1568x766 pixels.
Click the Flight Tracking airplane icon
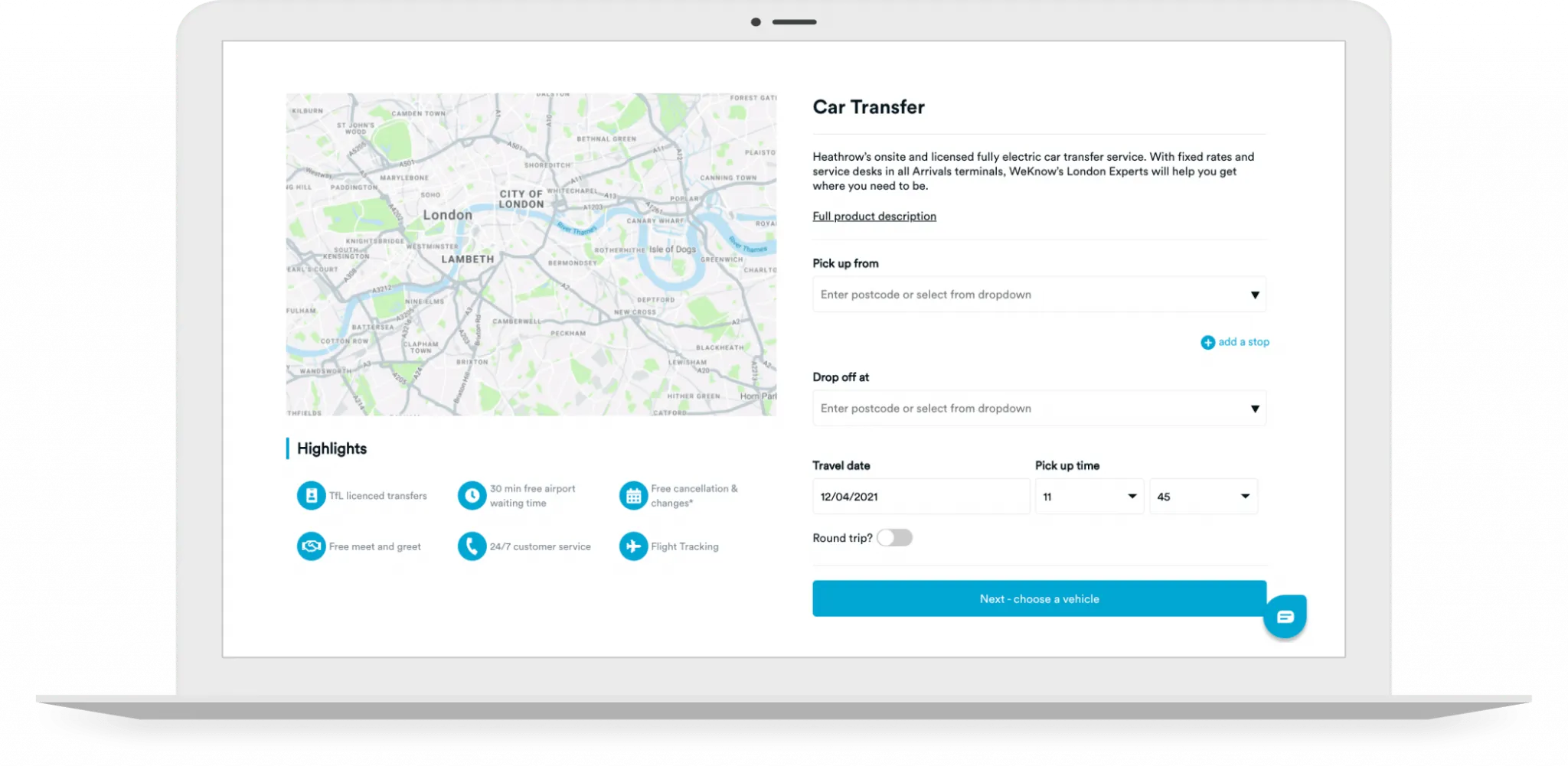point(633,546)
